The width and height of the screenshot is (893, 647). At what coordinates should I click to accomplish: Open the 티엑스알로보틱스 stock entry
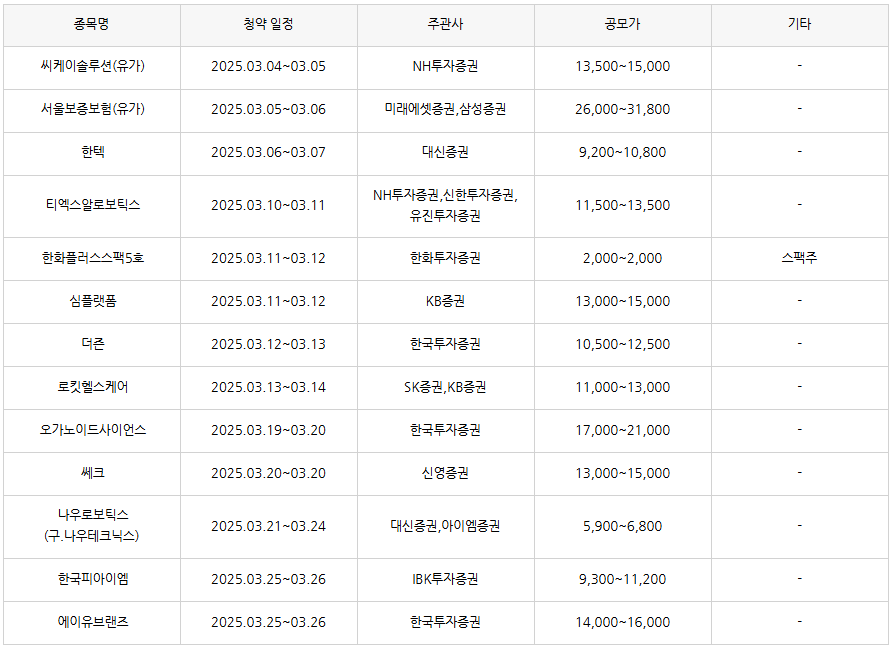coord(92,205)
